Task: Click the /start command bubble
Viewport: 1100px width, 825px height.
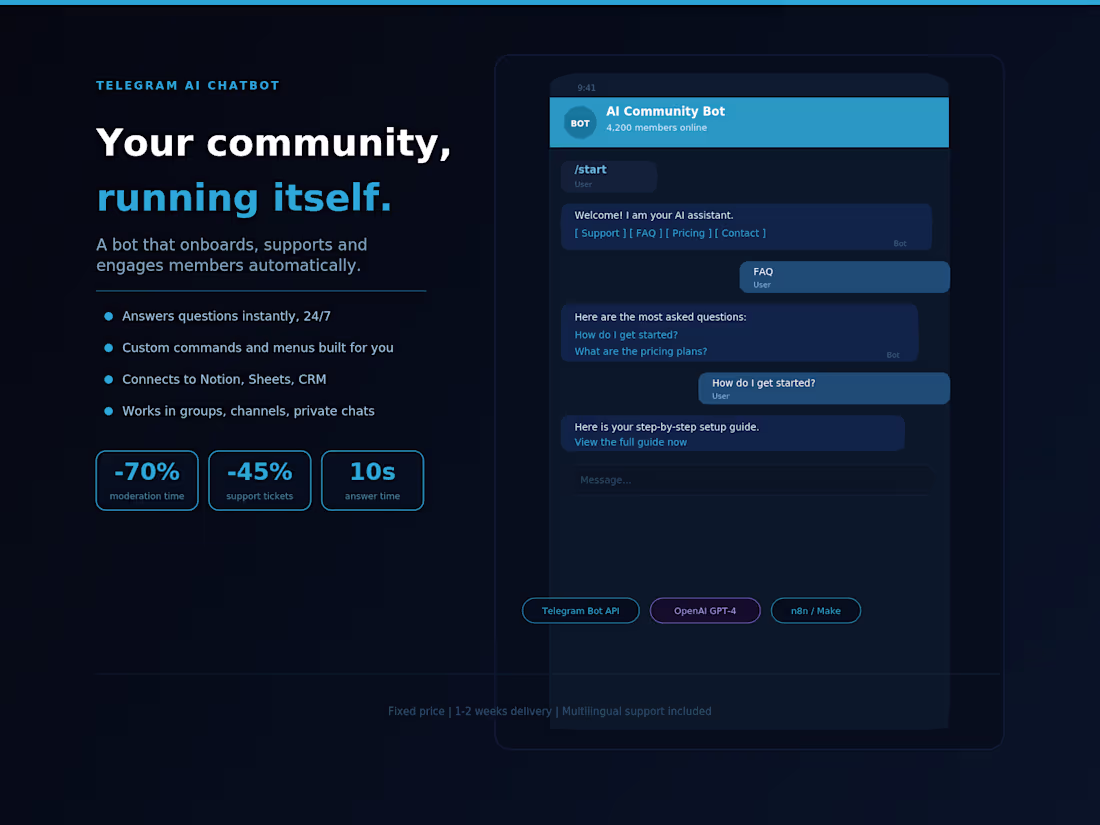Action: coord(608,175)
